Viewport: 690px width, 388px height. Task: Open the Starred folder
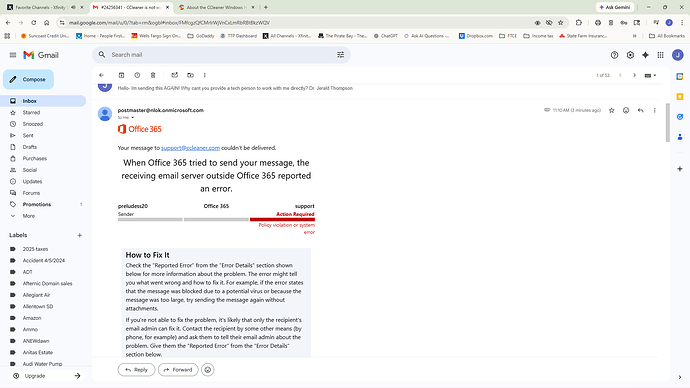(31, 113)
